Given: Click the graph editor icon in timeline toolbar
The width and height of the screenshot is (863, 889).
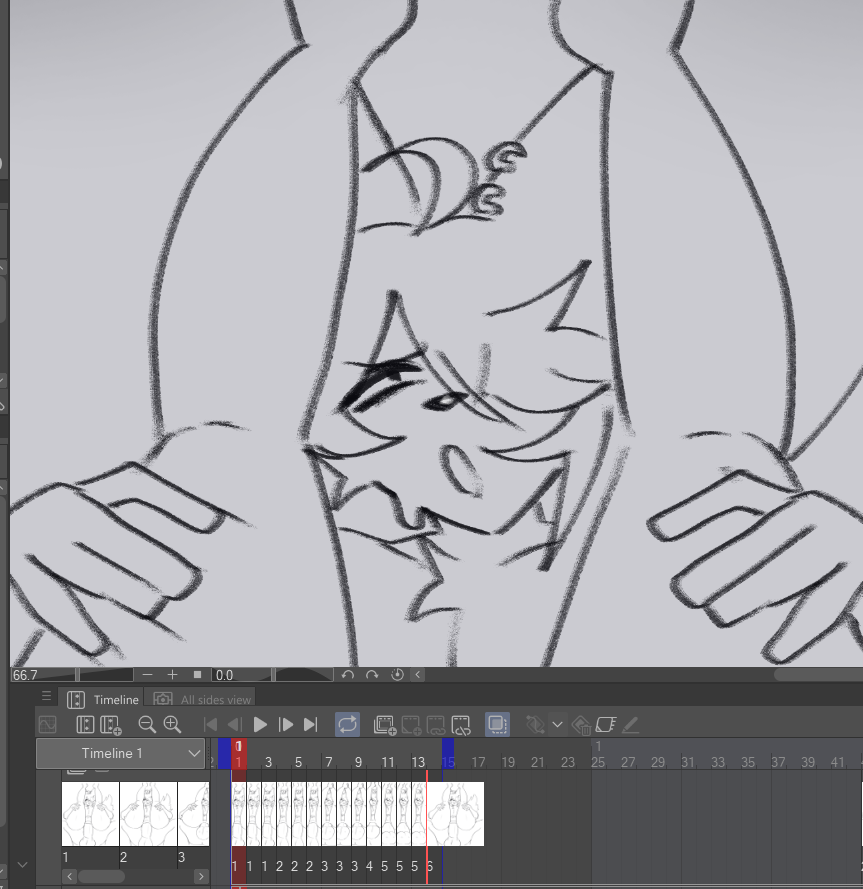Looking at the screenshot, I should [48, 725].
